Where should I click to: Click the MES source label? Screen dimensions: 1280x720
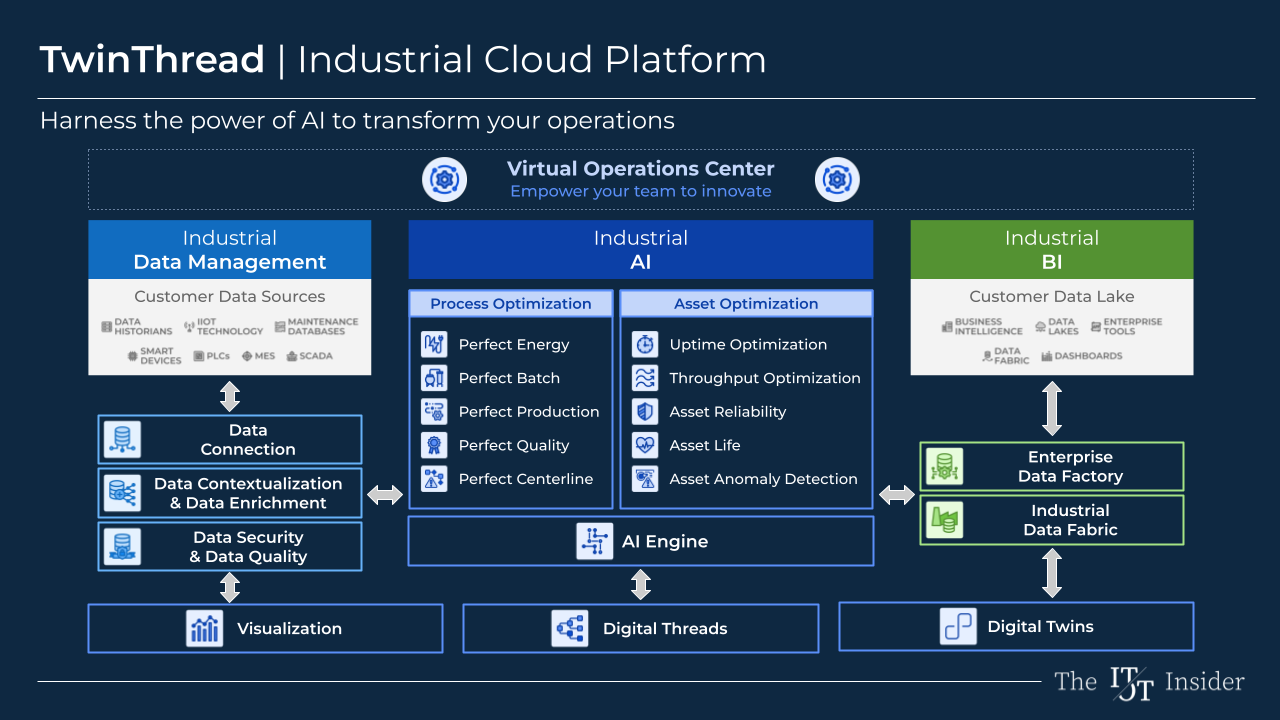(x=265, y=356)
